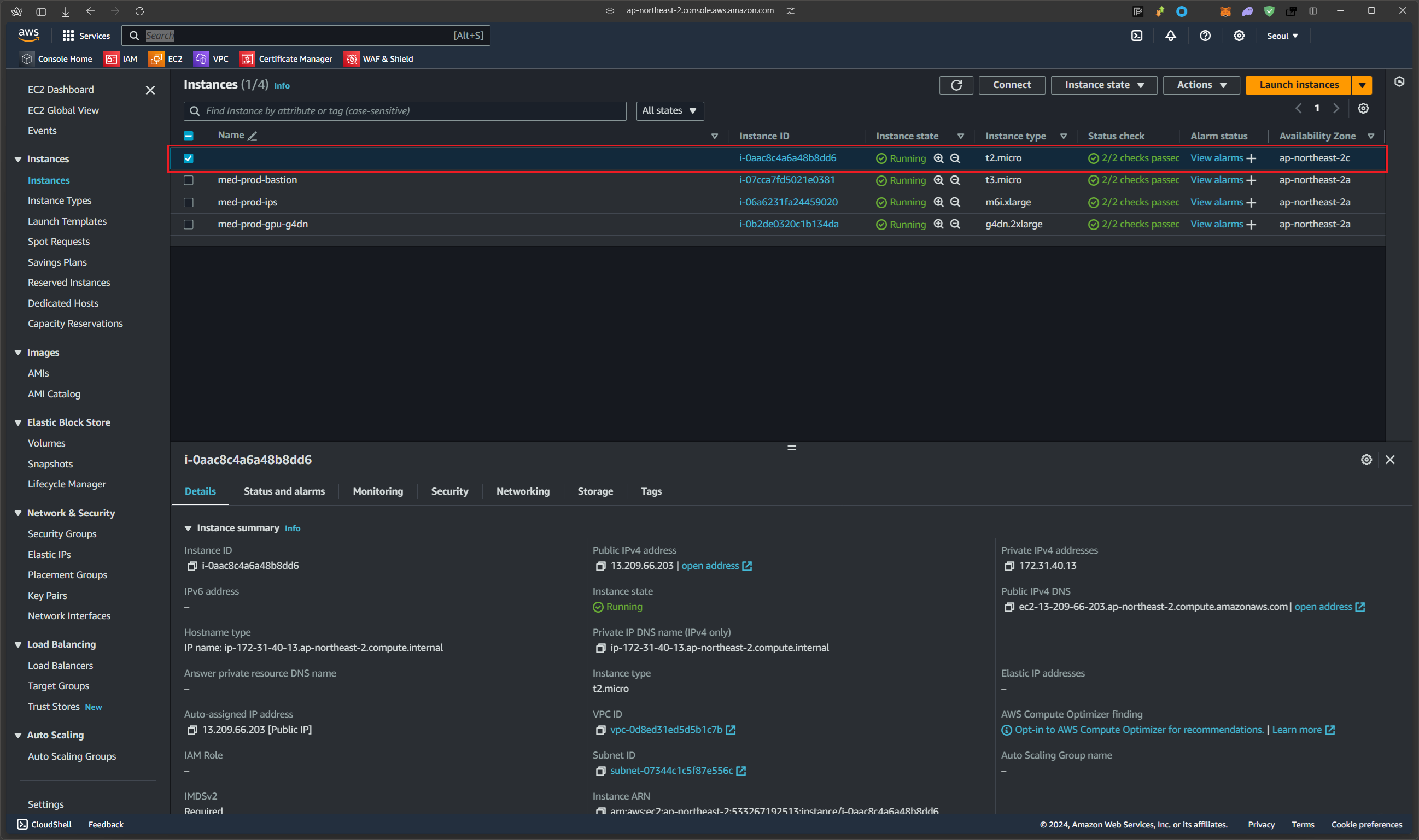1419x840 pixels.
Task: Collapse the Instances sidebar section
Action: [18, 159]
